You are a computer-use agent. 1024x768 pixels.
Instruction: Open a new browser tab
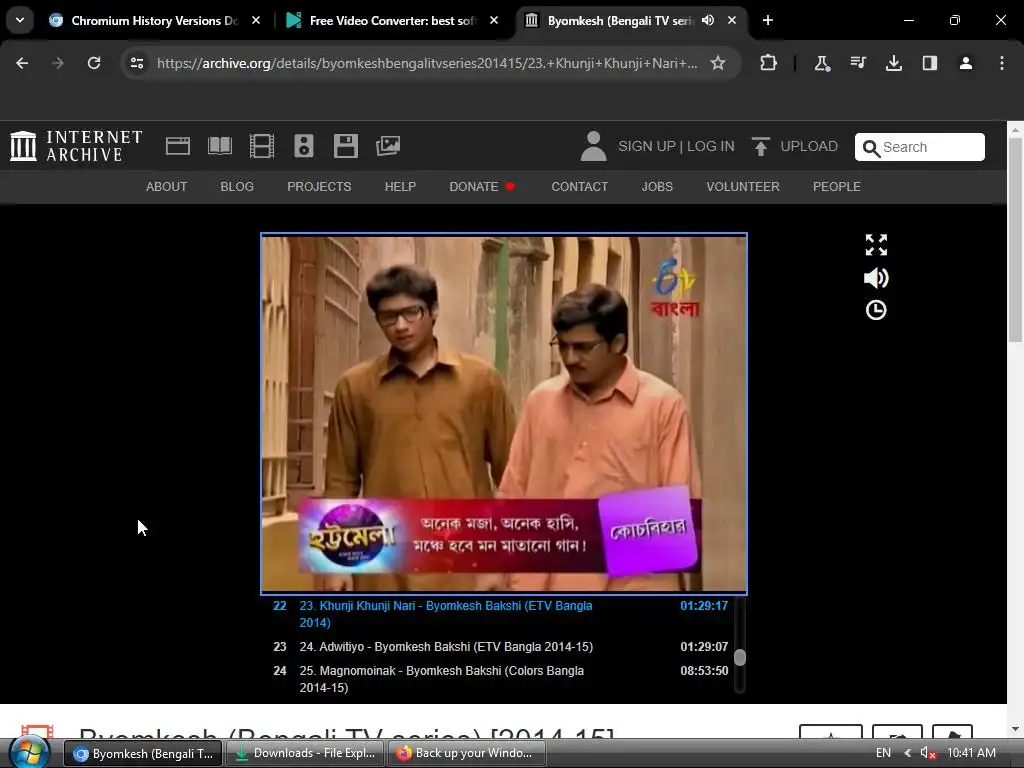768,20
